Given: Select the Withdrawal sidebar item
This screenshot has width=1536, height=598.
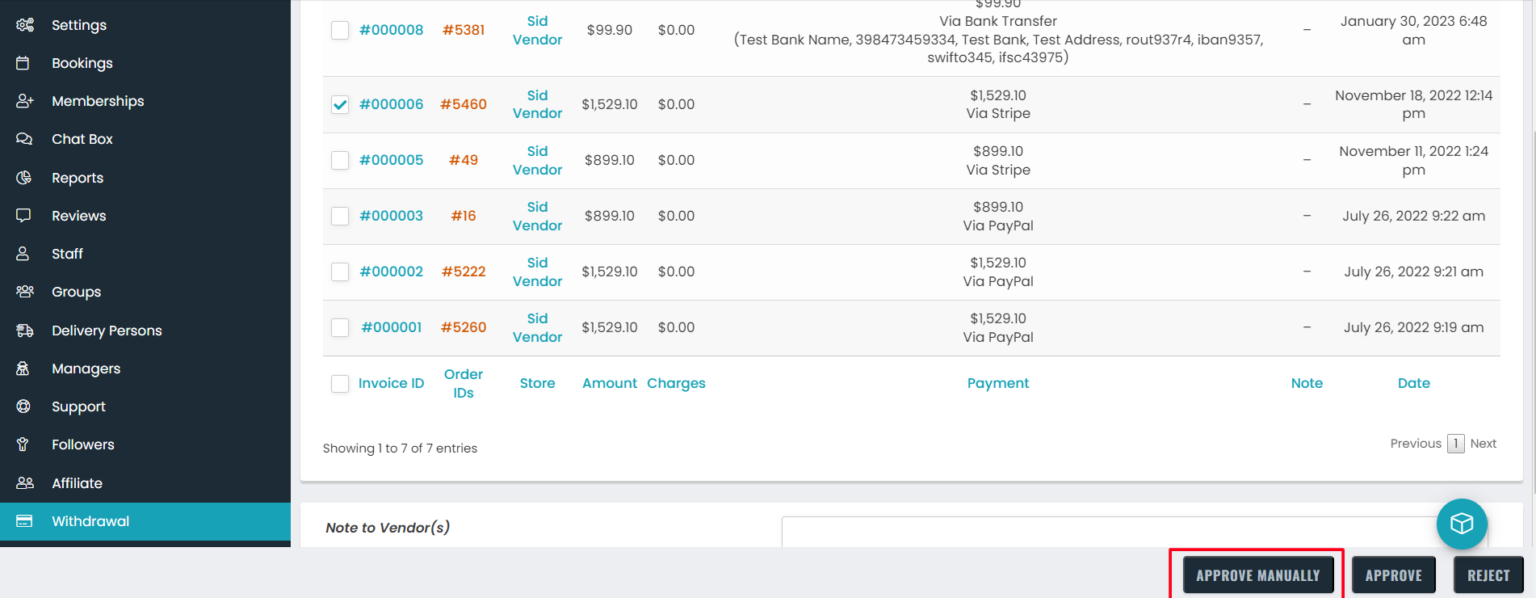Looking at the screenshot, I should (91, 520).
